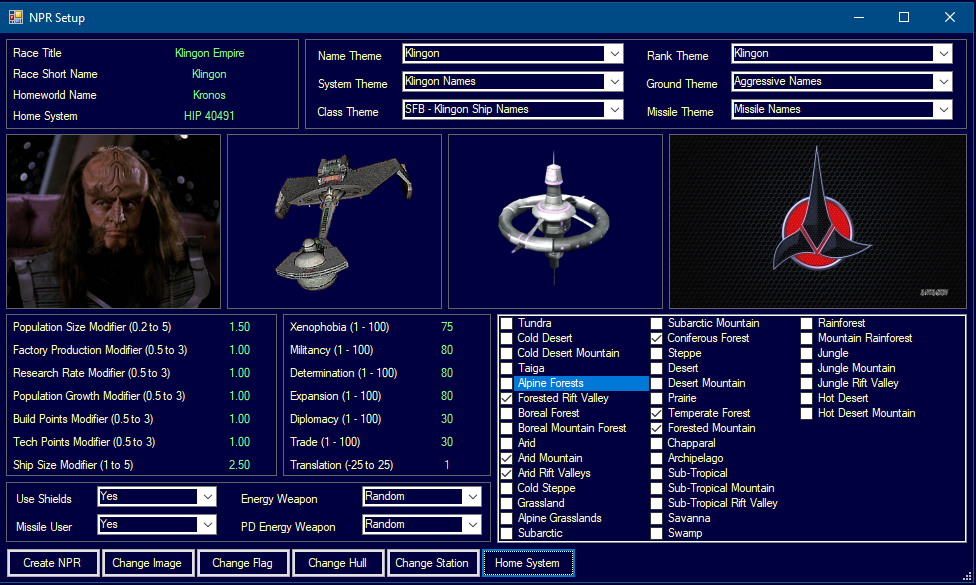Click the Determination value 80
This screenshot has height=585, width=976.
coord(447,373)
